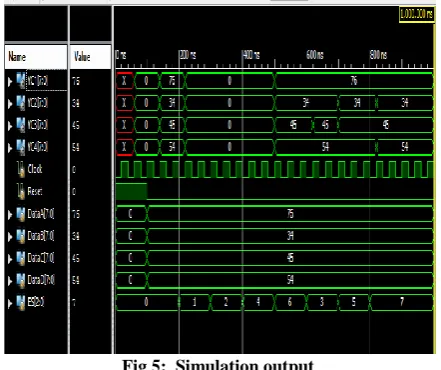Click the 75 segment in DataA waveform
This screenshot has width=441, height=370.
coord(291,214)
